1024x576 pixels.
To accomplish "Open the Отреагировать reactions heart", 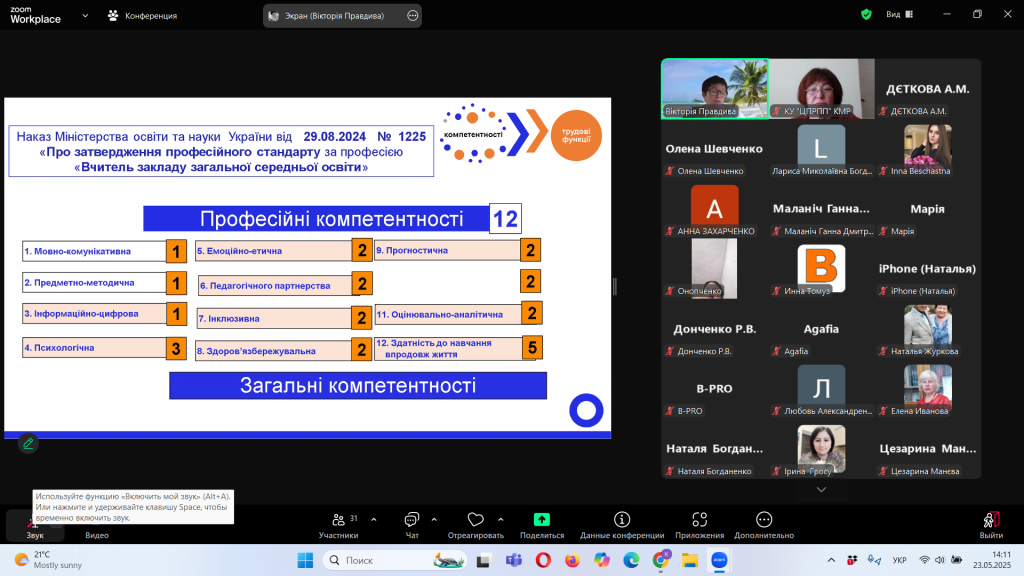I will 475,526.
